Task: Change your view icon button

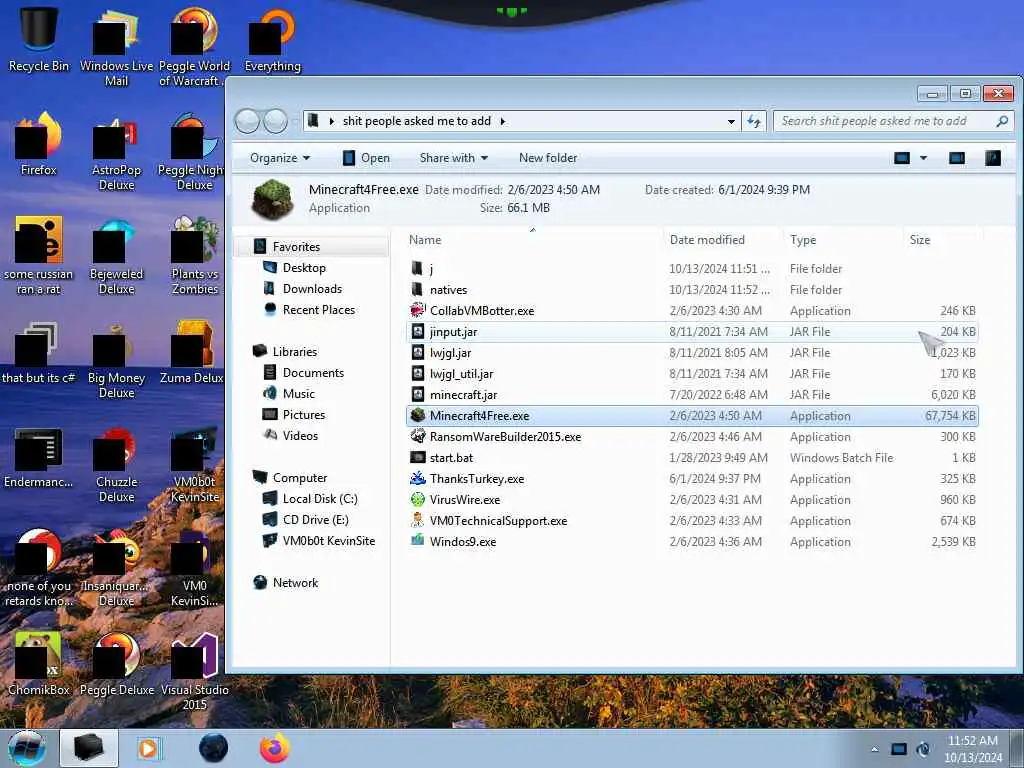Action: click(x=902, y=158)
